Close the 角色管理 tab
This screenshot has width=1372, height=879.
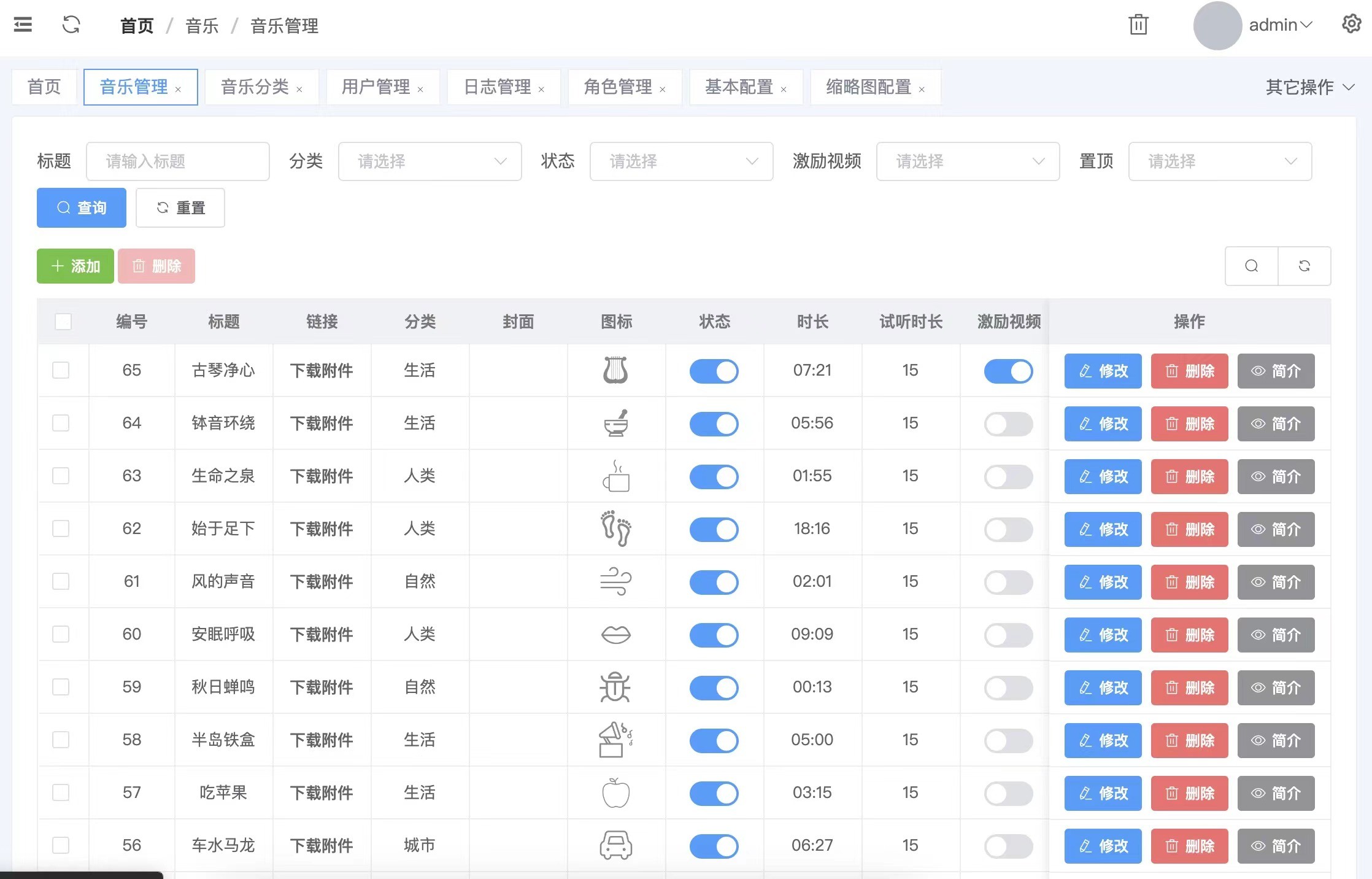(x=663, y=90)
